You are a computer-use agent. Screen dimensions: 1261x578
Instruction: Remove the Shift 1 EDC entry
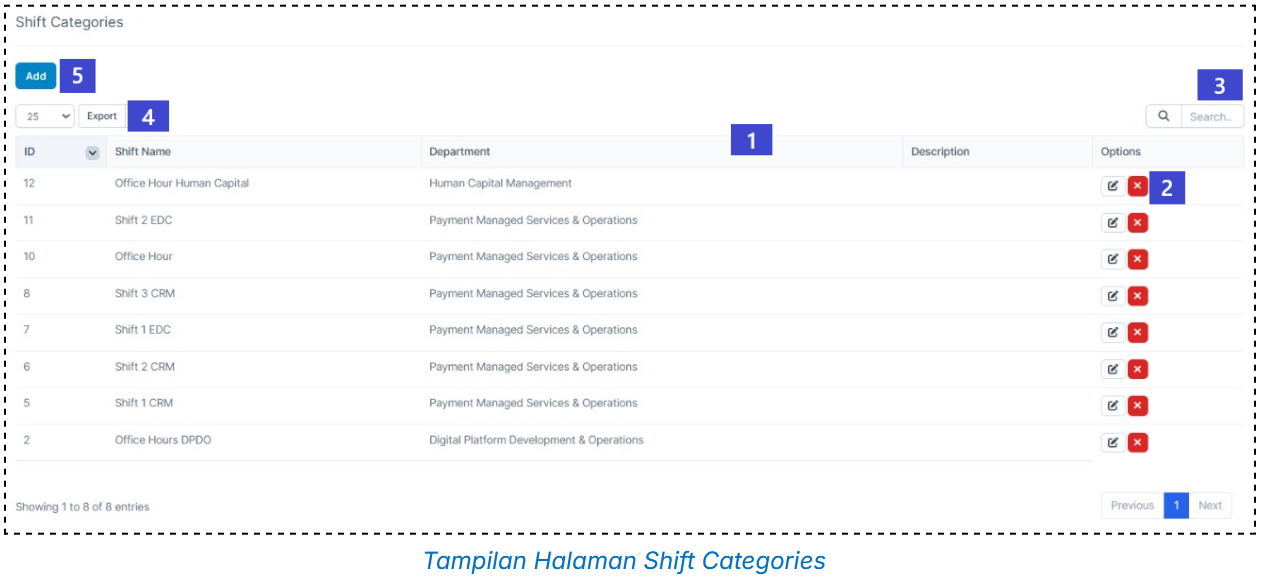coord(1137,333)
